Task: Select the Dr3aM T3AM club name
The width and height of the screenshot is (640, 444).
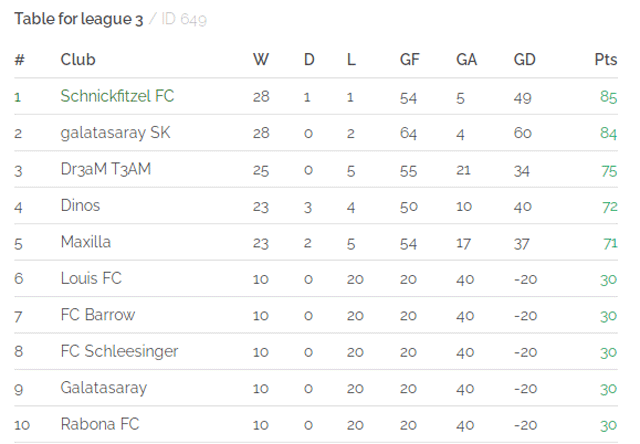Action: [x=106, y=169]
